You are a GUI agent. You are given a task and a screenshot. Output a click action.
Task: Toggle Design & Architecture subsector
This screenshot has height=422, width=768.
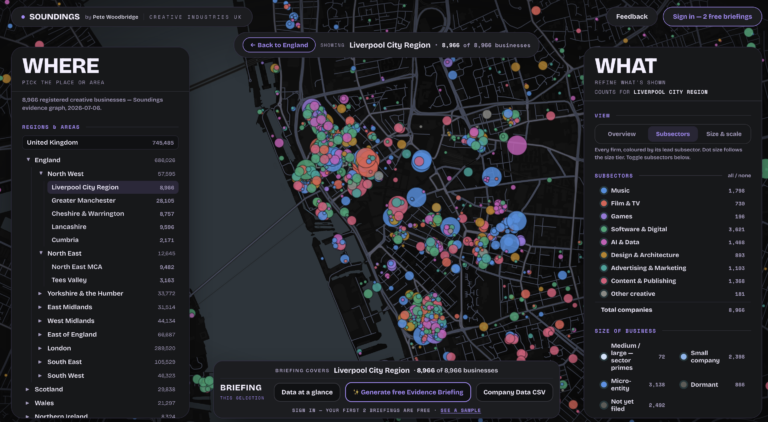point(672,255)
